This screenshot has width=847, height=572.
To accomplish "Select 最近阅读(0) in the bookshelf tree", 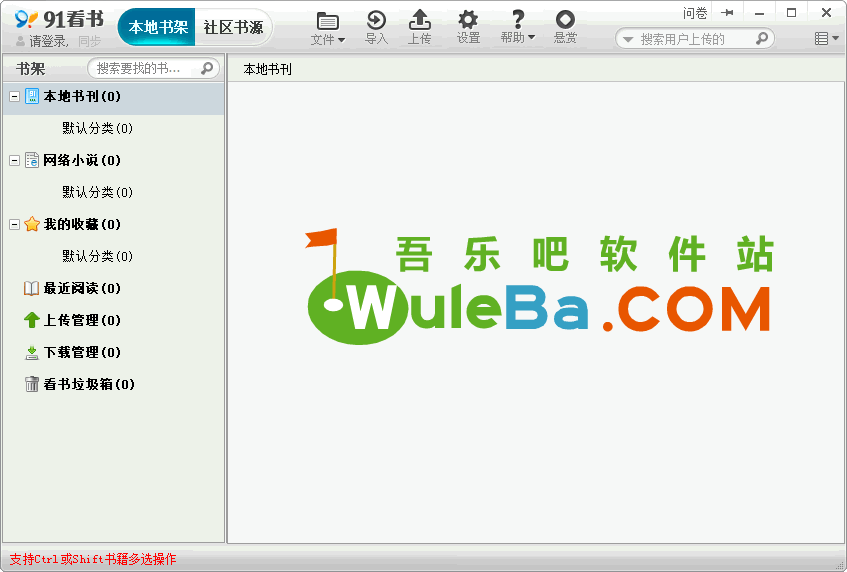I will point(82,288).
